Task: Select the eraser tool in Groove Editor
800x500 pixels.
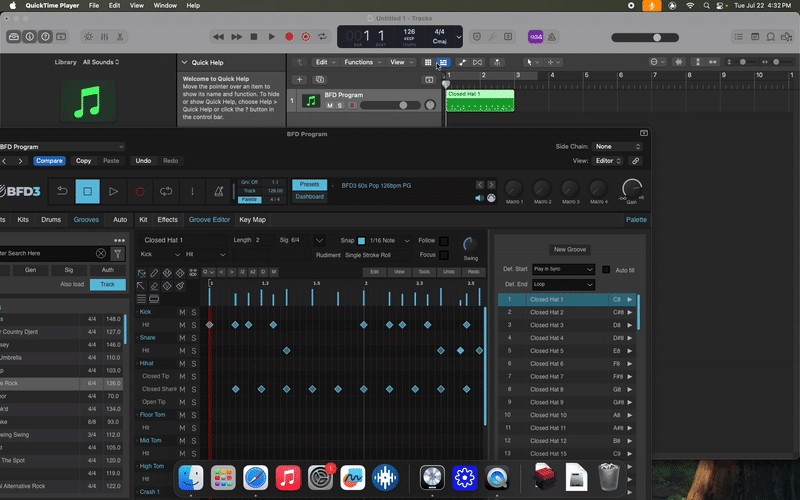Action: click(x=154, y=286)
